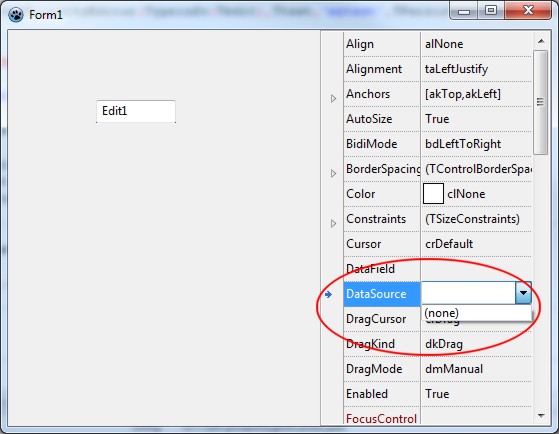Expand the Constraints property
This screenshot has height=434, width=559.
[333, 223]
